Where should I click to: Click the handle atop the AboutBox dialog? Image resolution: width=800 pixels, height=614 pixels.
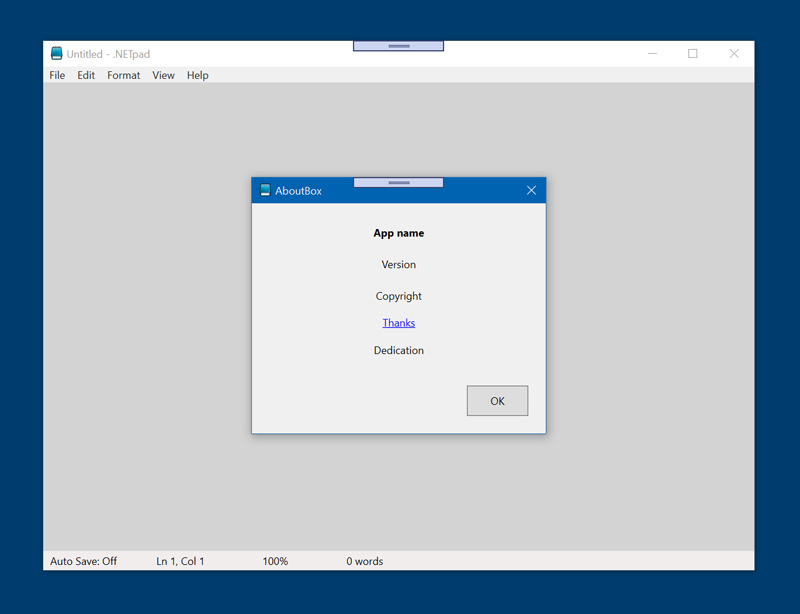click(398, 183)
